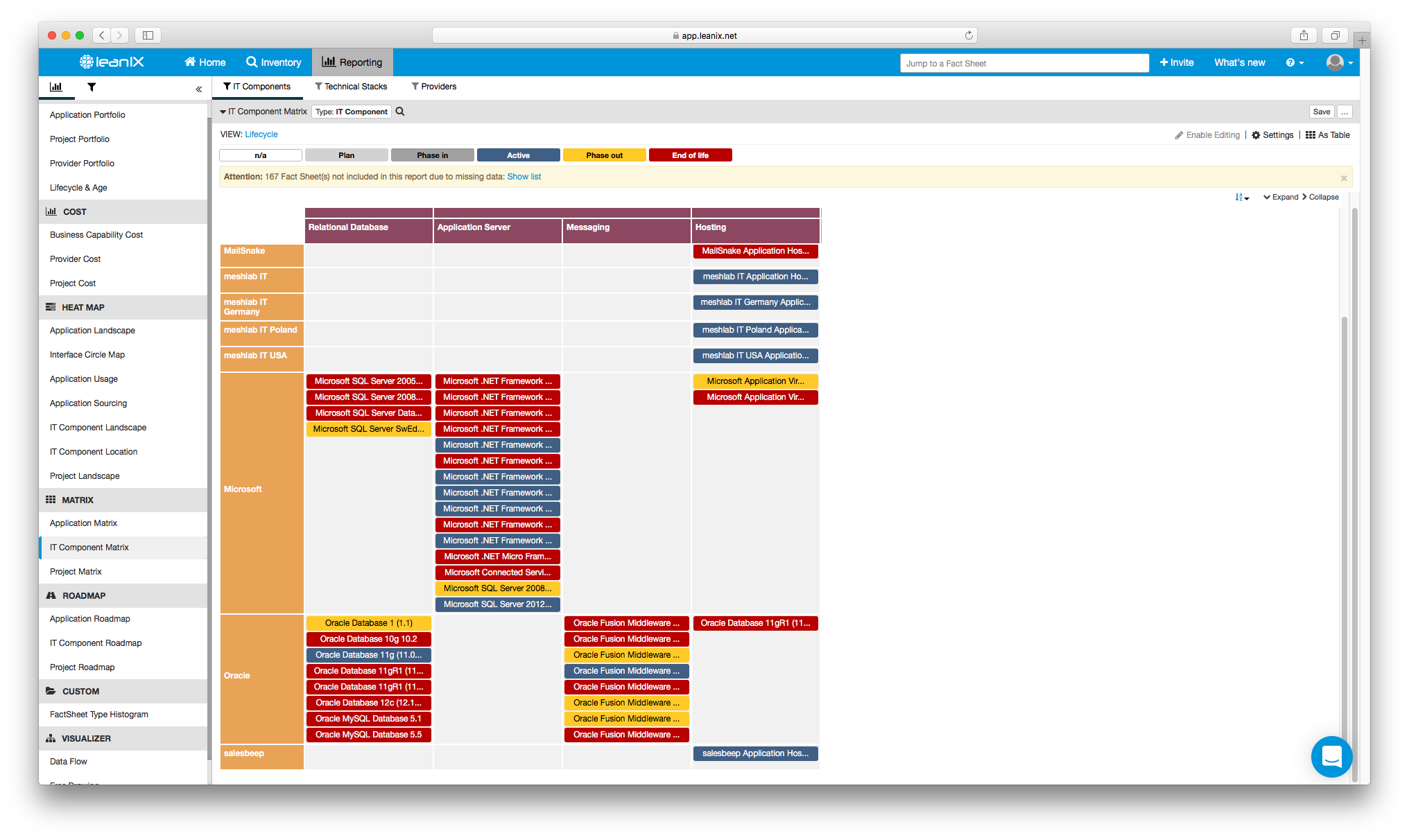Image resolution: width=1409 pixels, height=840 pixels.
Task: Open the Home page
Action: point(205,62)
